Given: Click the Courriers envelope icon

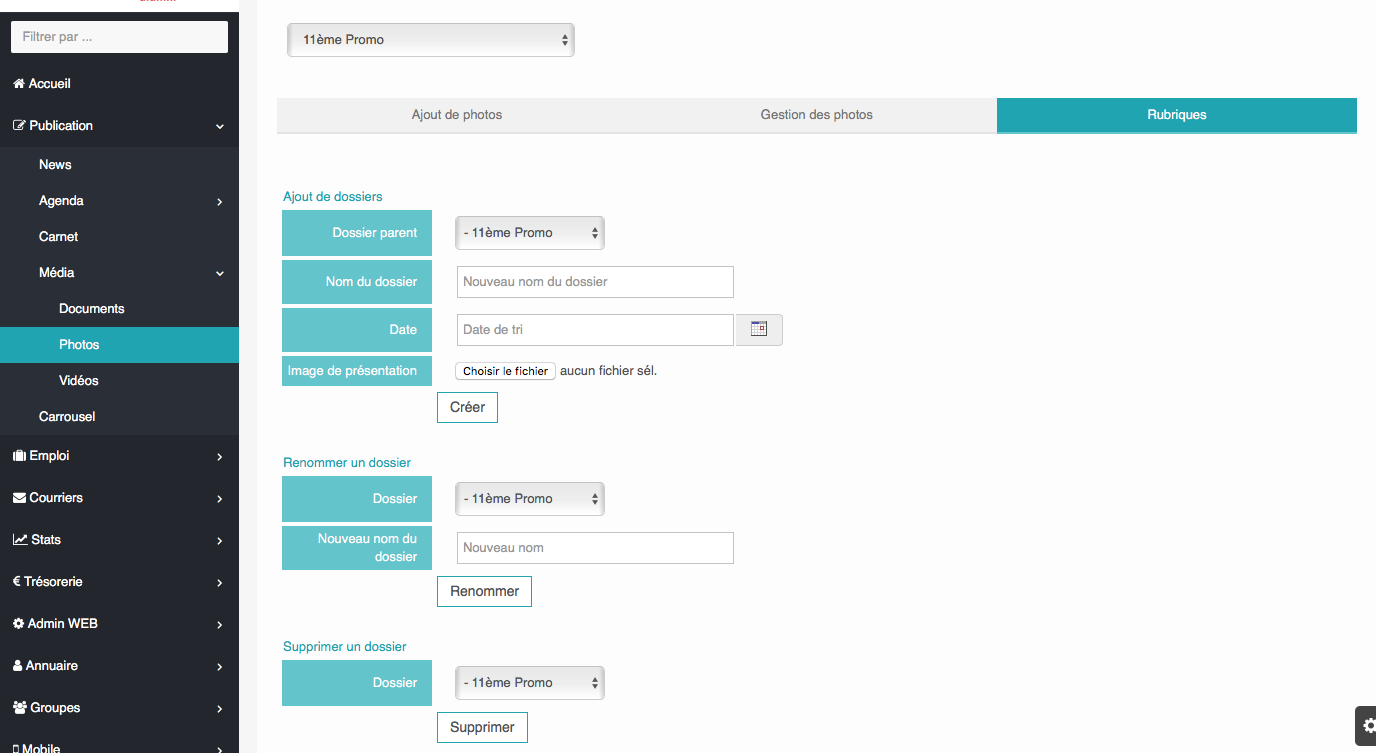Looking at the screenshot, I should pos(19,498).
